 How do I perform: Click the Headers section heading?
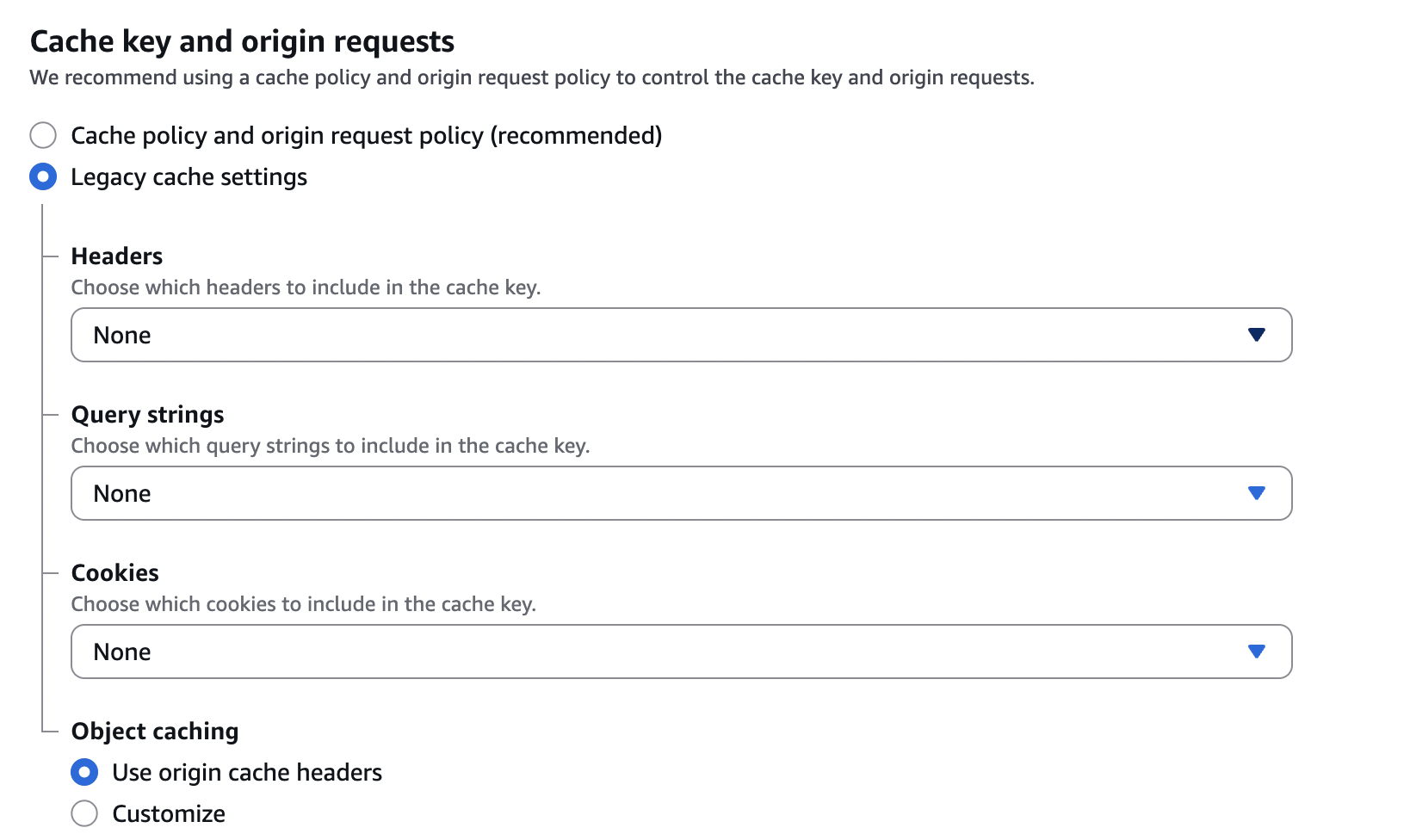pyautogui.click(x=117, y=256)
